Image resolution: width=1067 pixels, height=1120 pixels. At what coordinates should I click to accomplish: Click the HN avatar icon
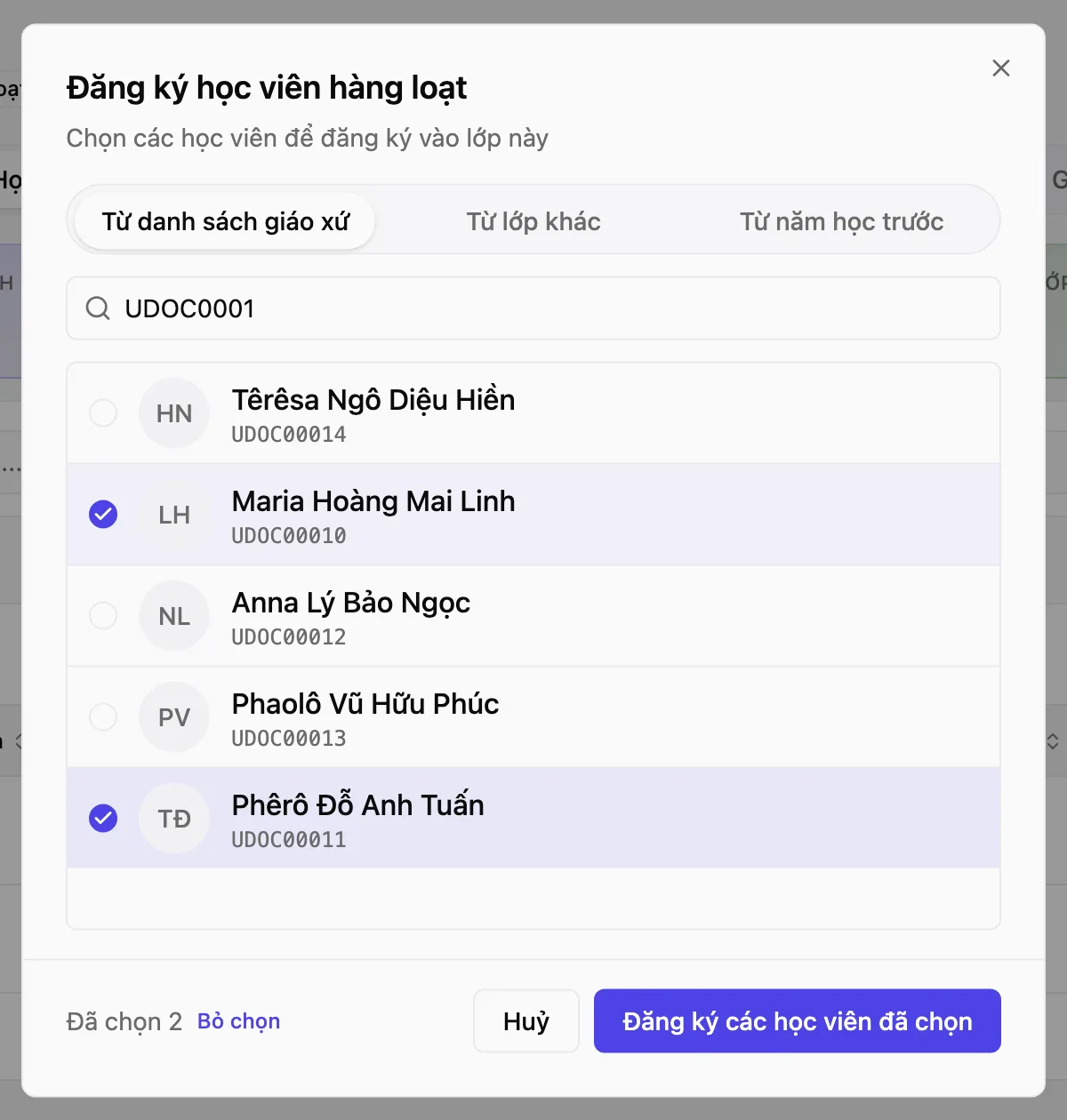(174, 413)
